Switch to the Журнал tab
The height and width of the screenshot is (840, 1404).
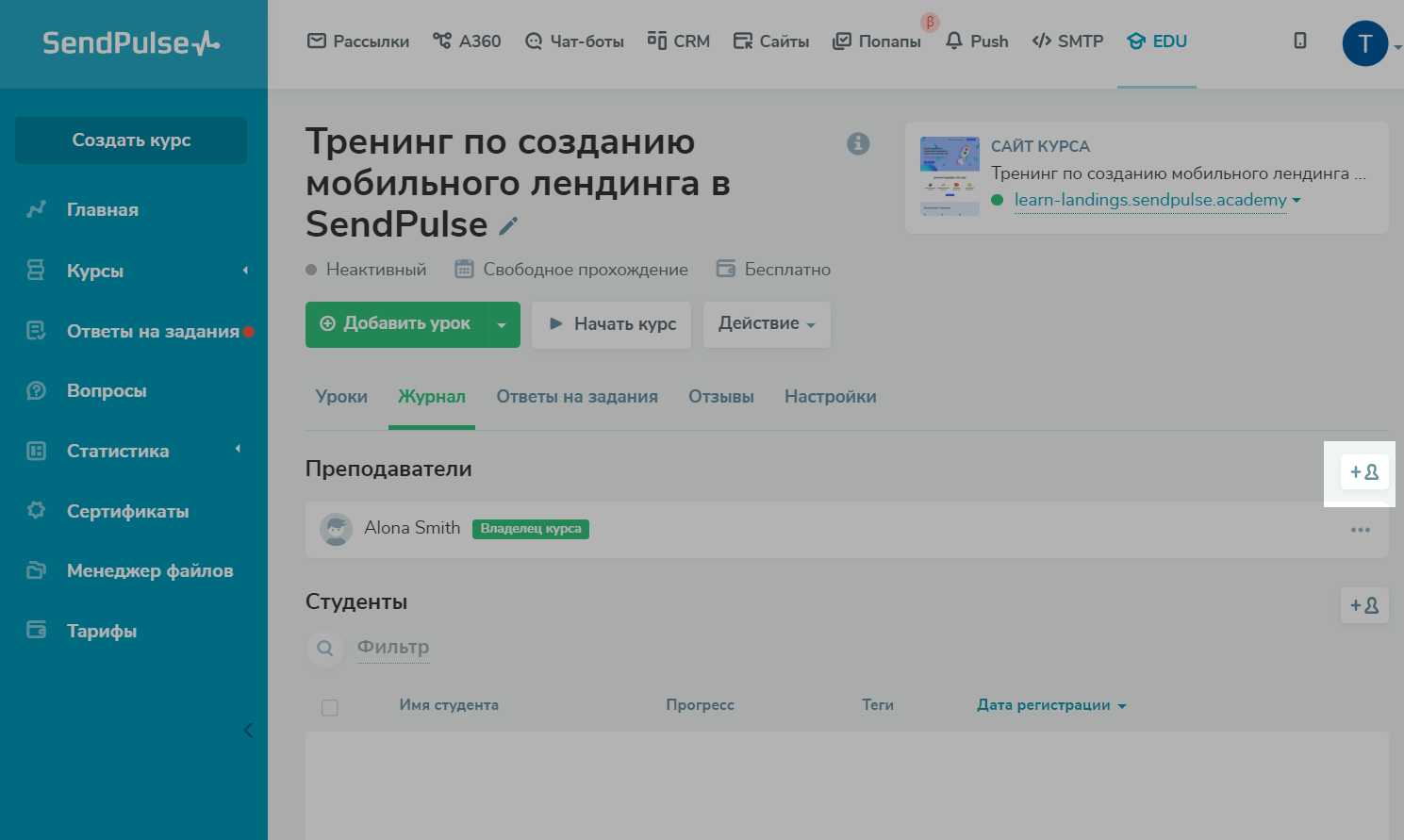(x=432, y=397)
